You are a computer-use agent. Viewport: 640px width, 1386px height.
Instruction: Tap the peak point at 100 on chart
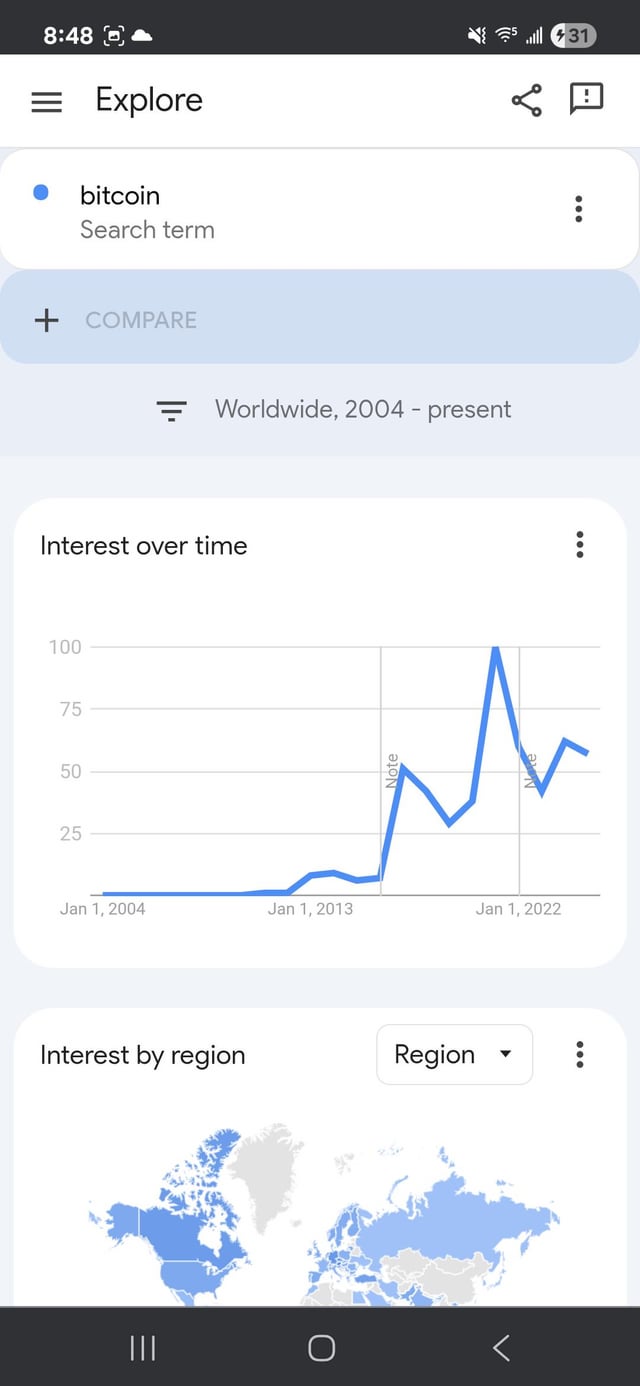pos(495,648)
